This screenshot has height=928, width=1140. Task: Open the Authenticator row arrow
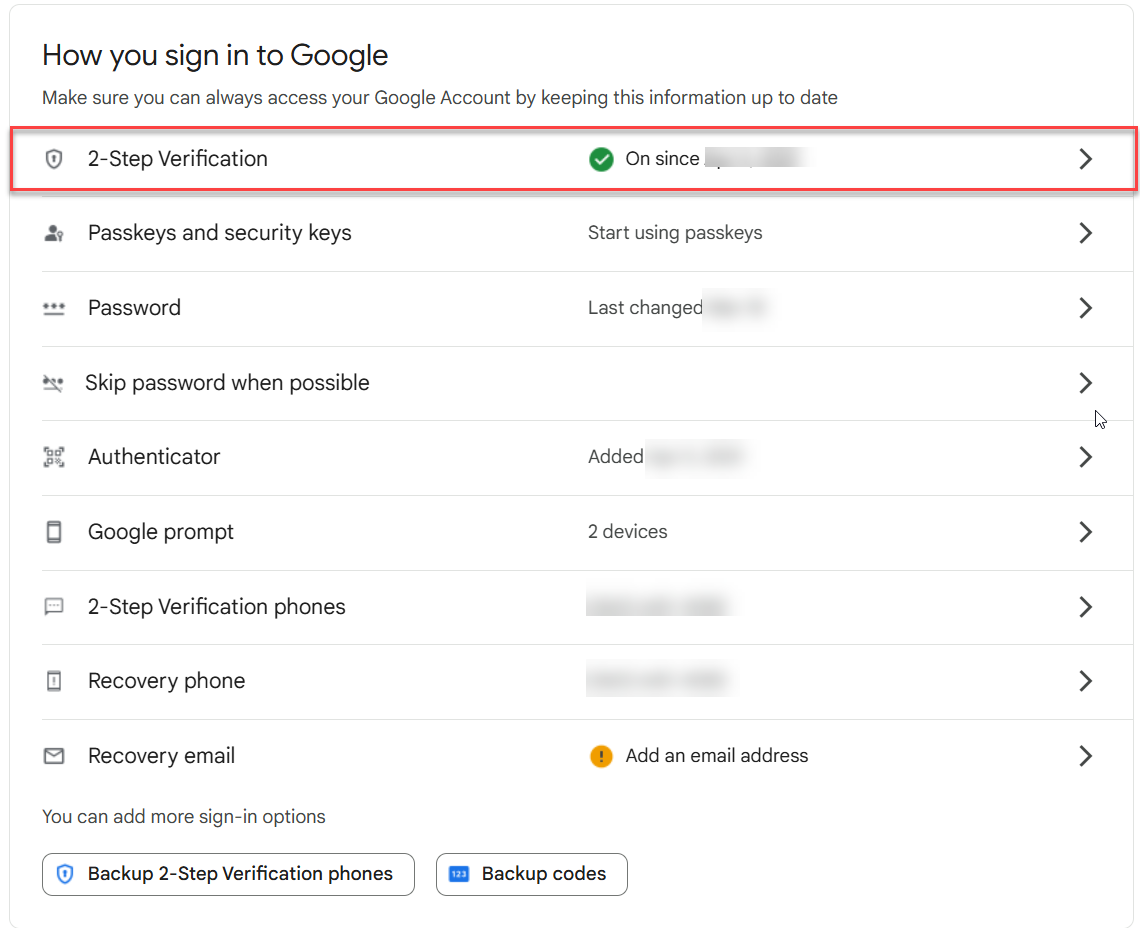[x=1086, y=457]
